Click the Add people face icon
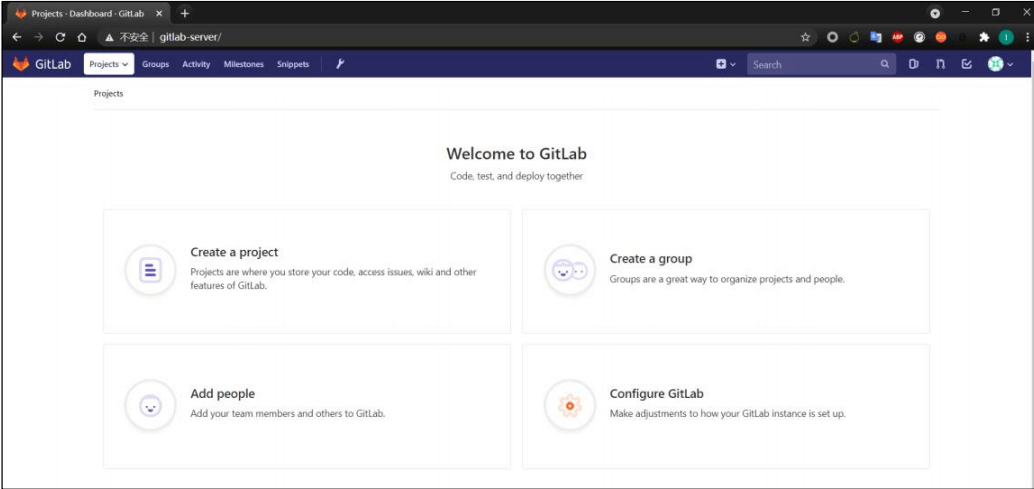Viewport: 1034px width, 489px height. point(150,405)
